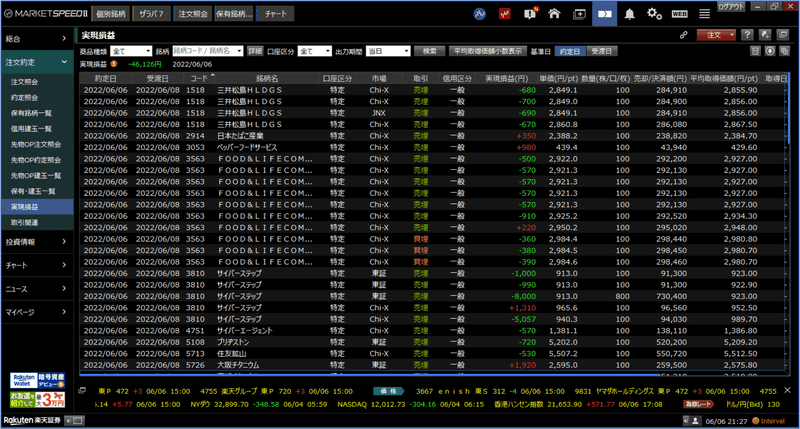Open the 商品種類 dropdown
This screenshot has width=800, height=429.
131,51
